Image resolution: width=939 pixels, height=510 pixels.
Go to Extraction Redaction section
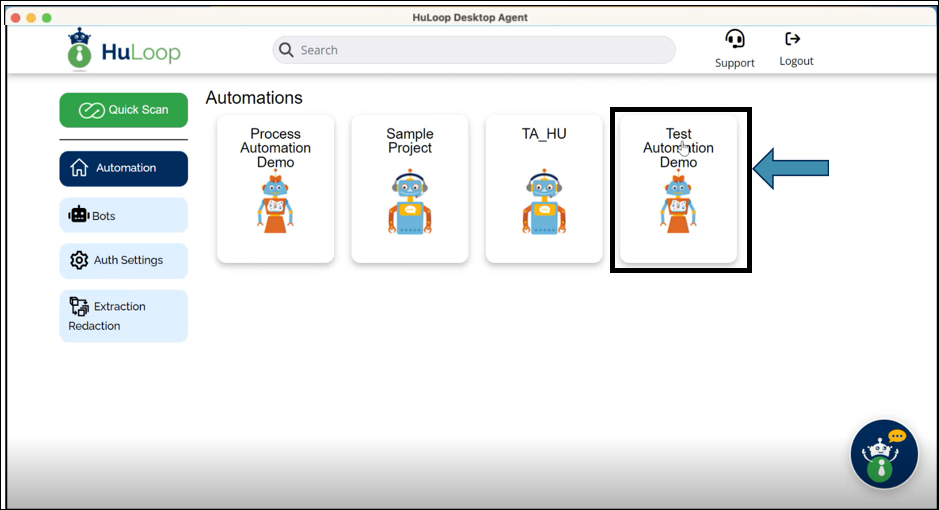click(x=124, y=316)
